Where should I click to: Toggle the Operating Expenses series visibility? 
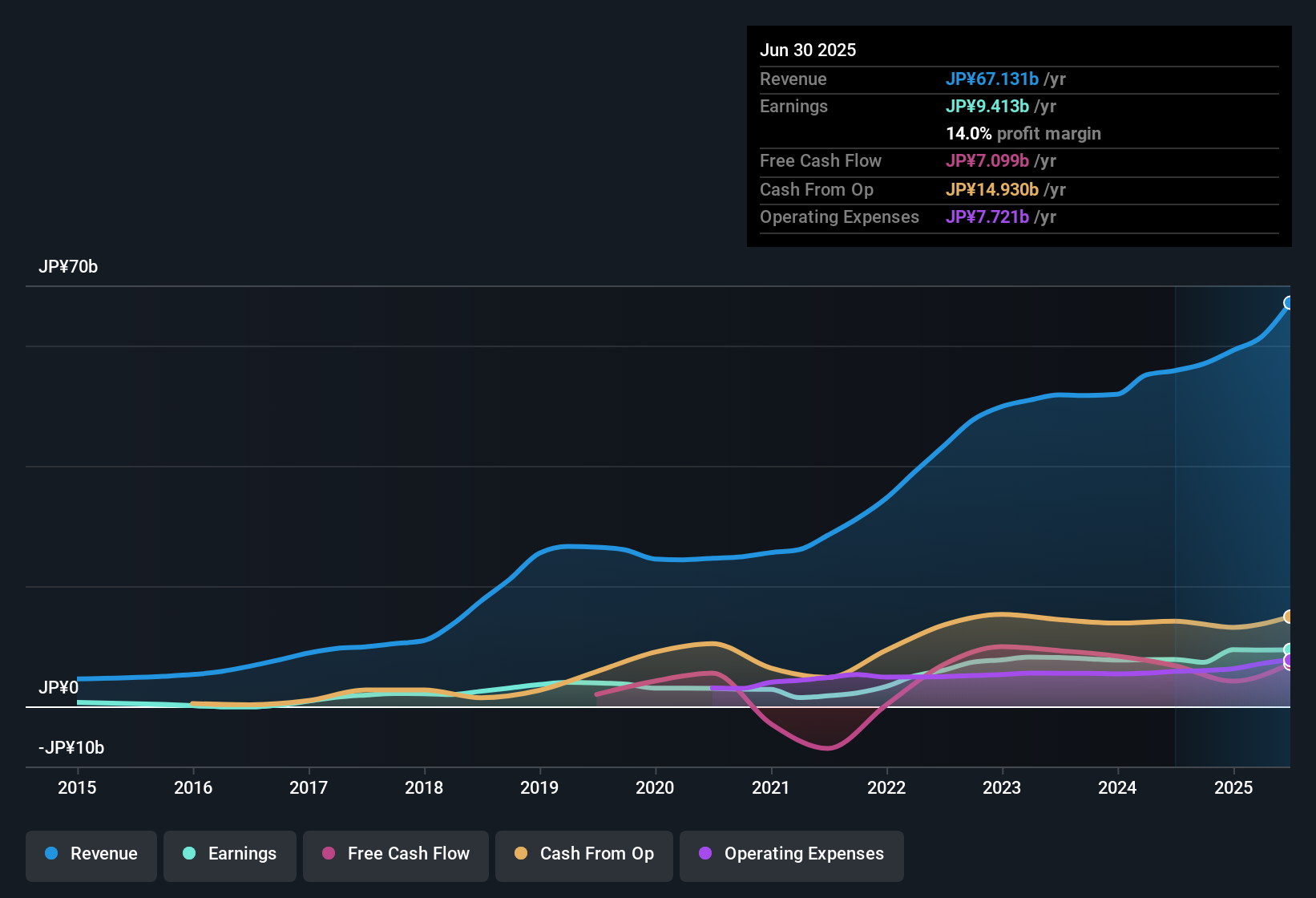pyautogui.click(x=791, y=856)
